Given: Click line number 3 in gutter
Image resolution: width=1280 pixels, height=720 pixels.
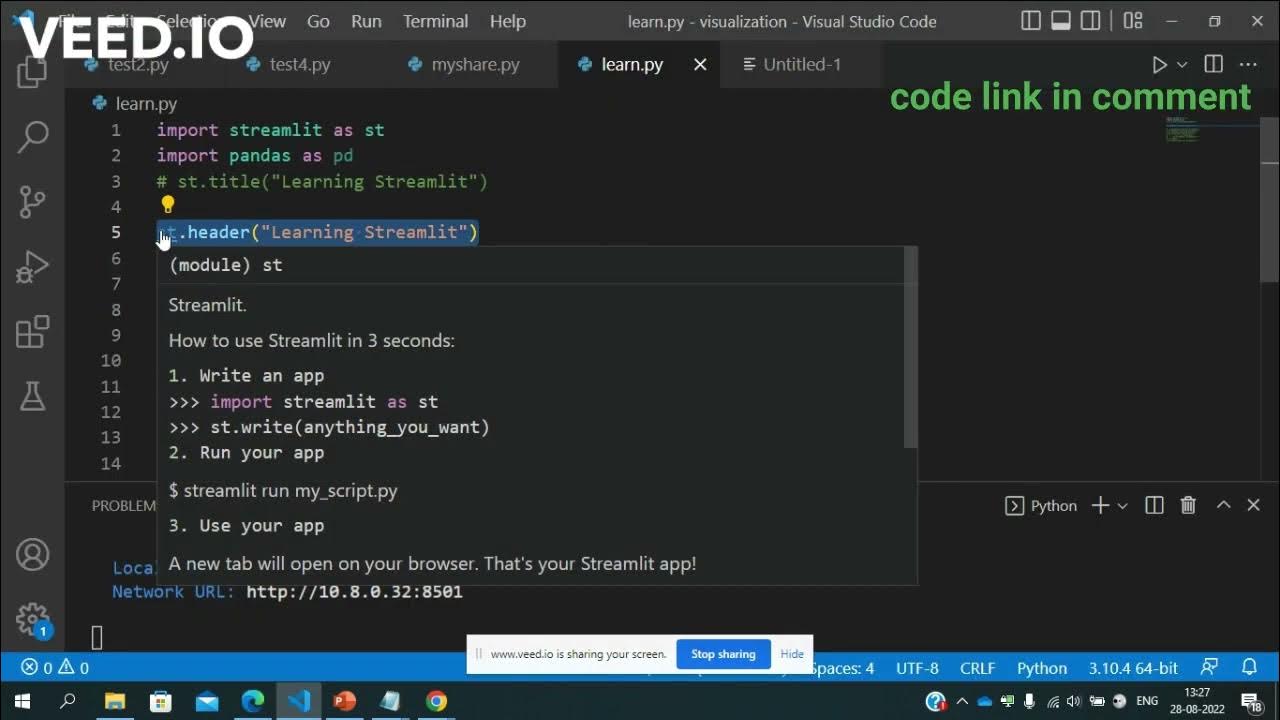Looking at the screenshot, I should [x=116, y=181].
